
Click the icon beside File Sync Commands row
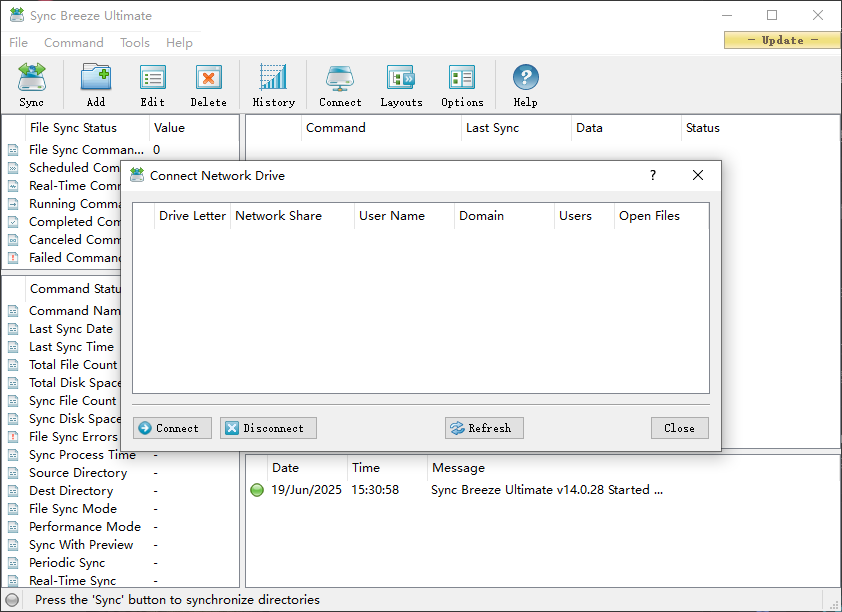coord(13,150)
